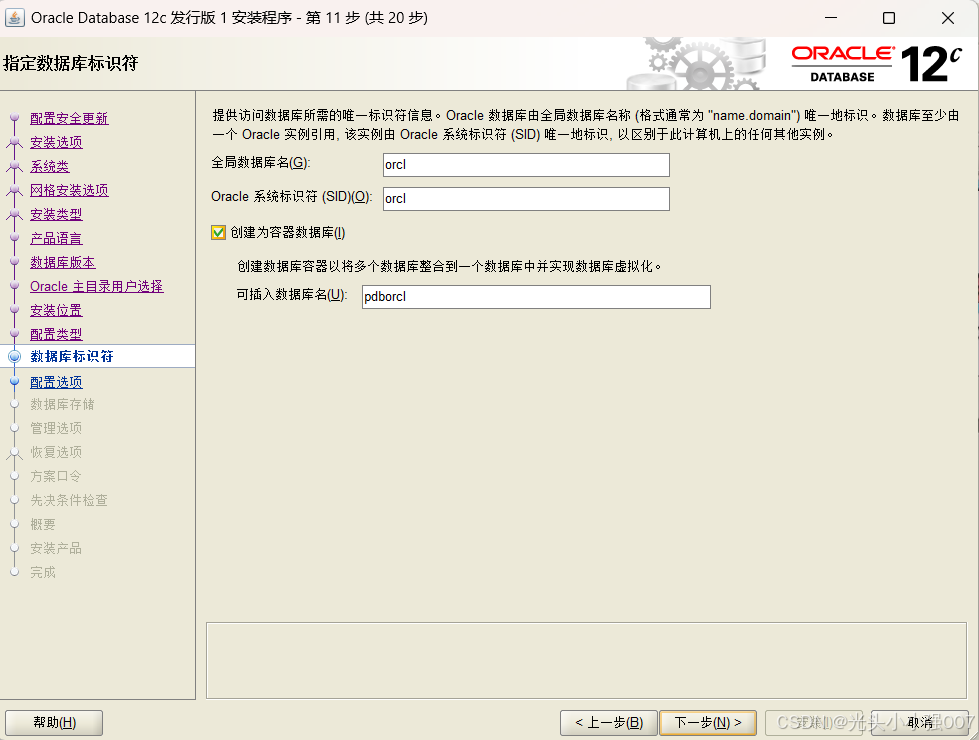This screenshot has width=979, height=740.
Task: Click the 下一步(N) button to continue
Action: click(708, 722)
